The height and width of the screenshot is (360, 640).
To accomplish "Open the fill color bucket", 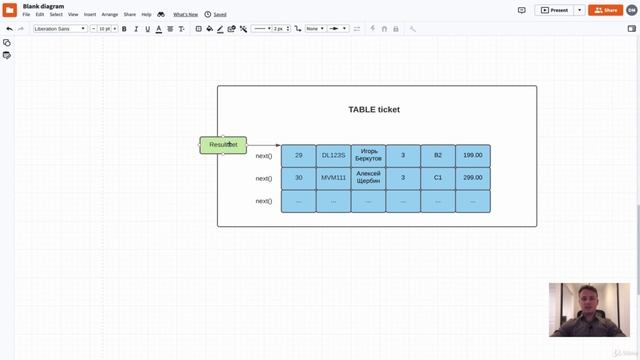I will pos(209,29).
